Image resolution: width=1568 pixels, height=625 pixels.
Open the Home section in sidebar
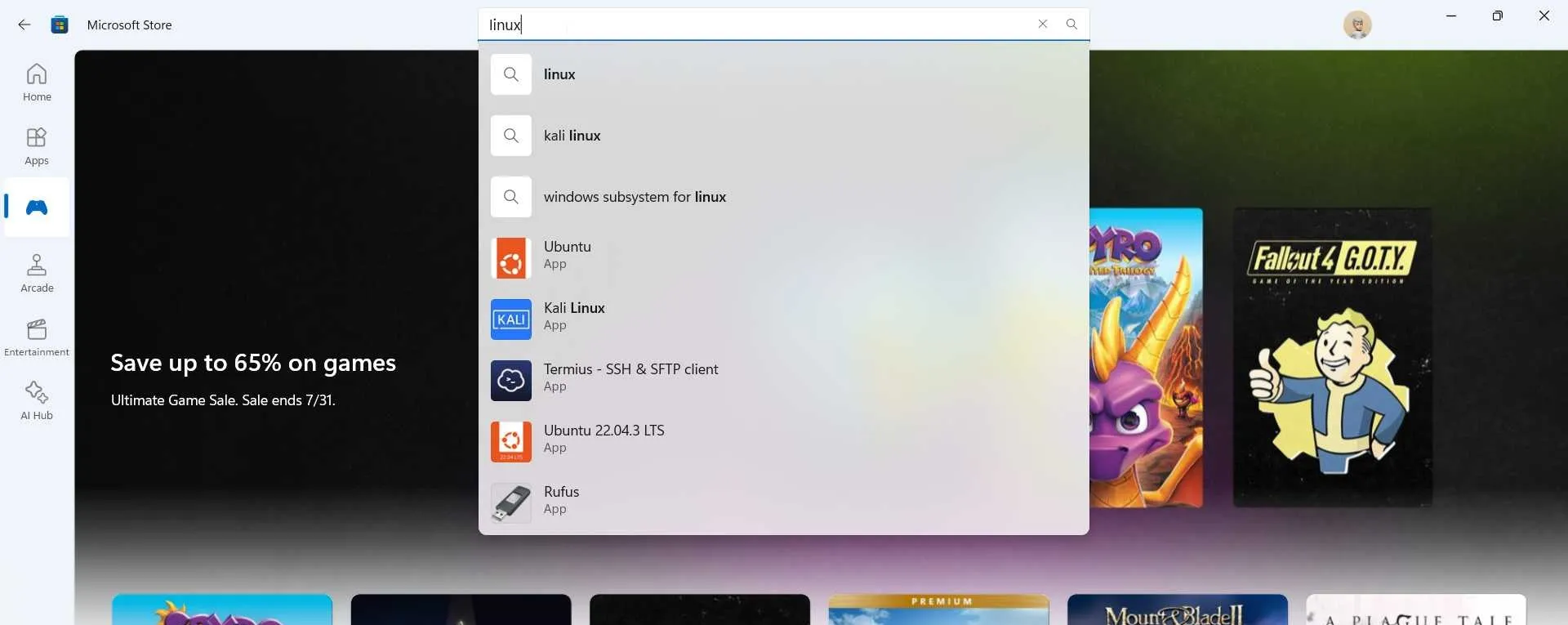[37, 83]
